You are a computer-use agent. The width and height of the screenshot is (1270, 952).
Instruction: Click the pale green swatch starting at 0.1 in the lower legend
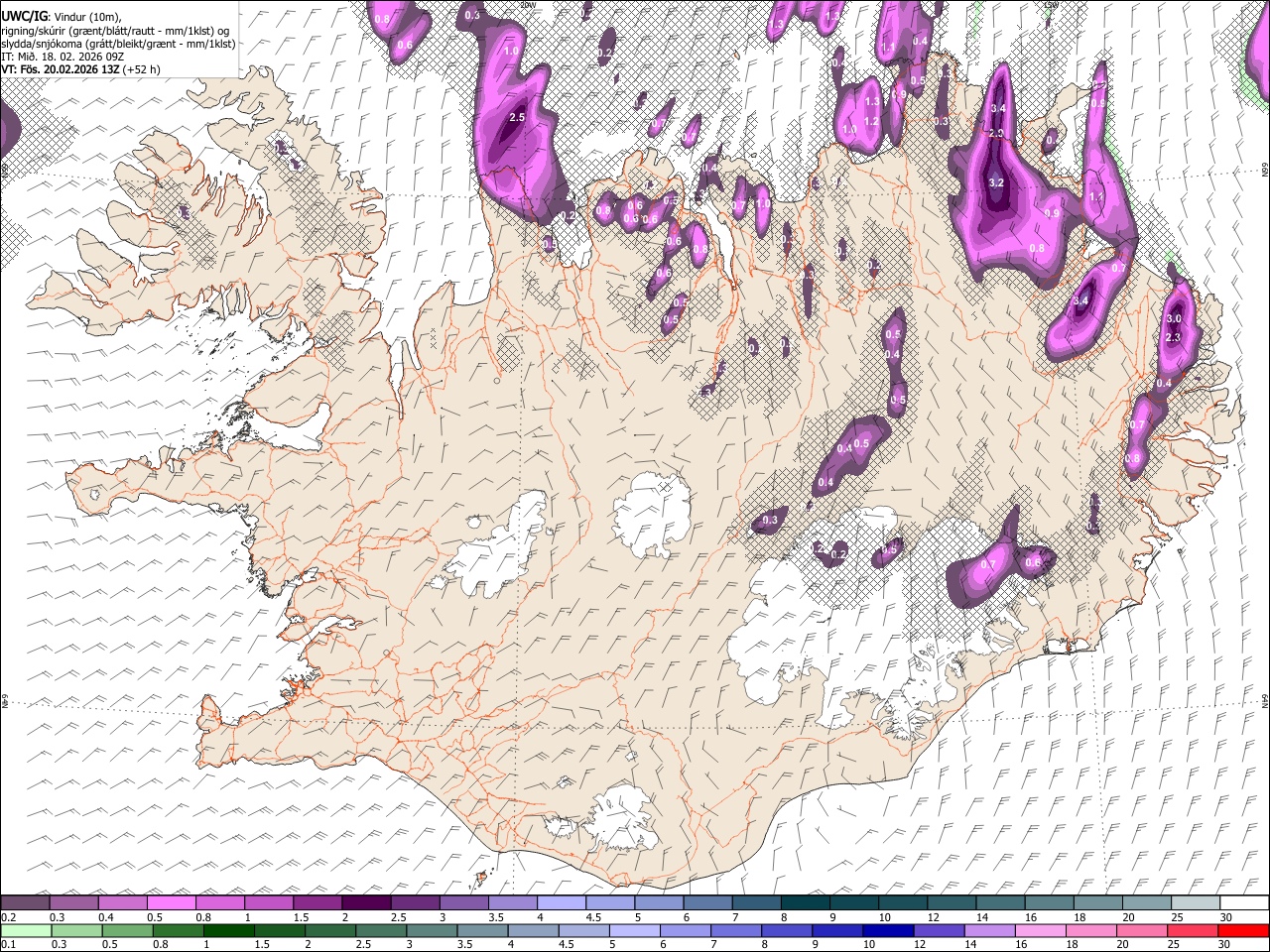(x=26, y=930)
